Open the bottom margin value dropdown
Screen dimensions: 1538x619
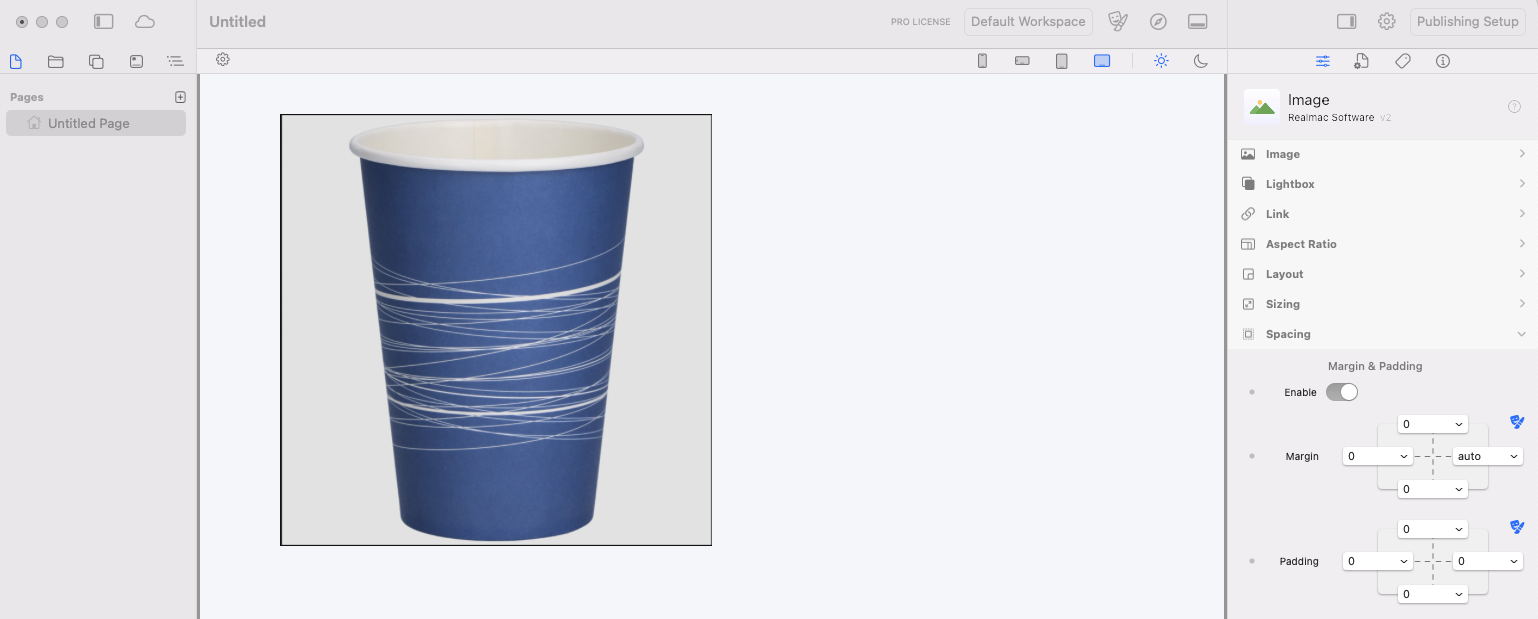pyautogui.click(x=1432, y=489)
